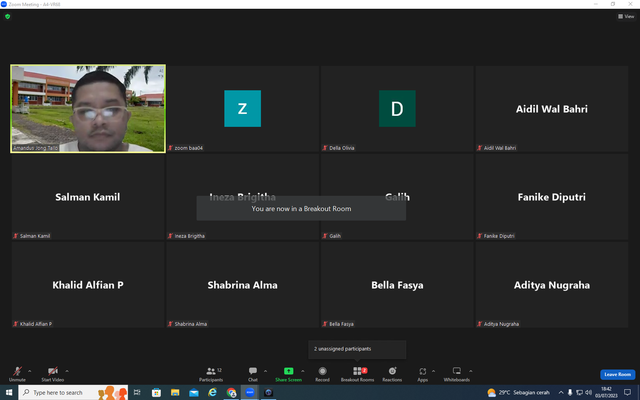Expand share options arrow next to Share Screen

coord(303,371)
